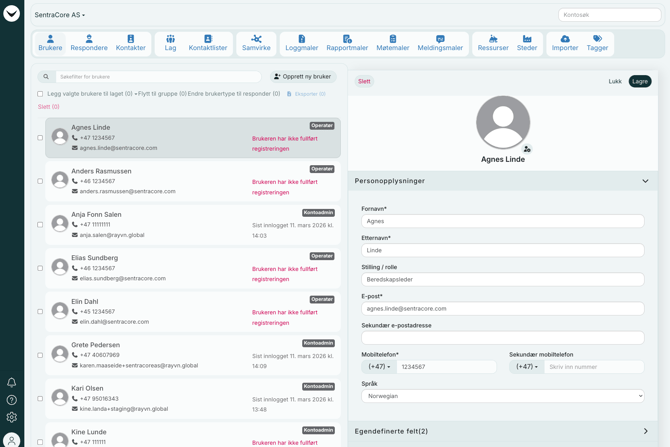Select the checkbox beside Elin Dahl
Screen dimensions: 670x447
pyautogui.click(x=40, y=312)
